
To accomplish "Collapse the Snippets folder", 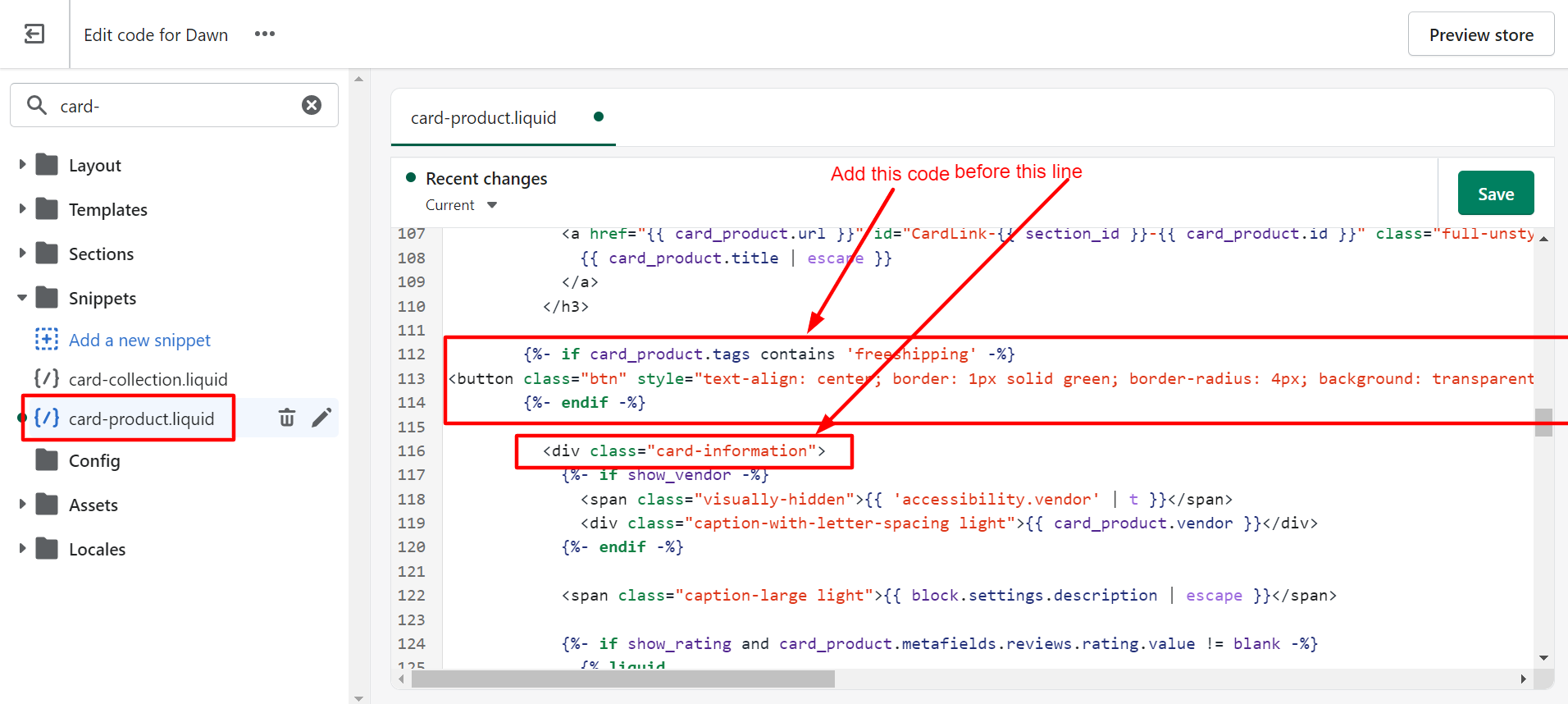I will [x=22, y=298].
